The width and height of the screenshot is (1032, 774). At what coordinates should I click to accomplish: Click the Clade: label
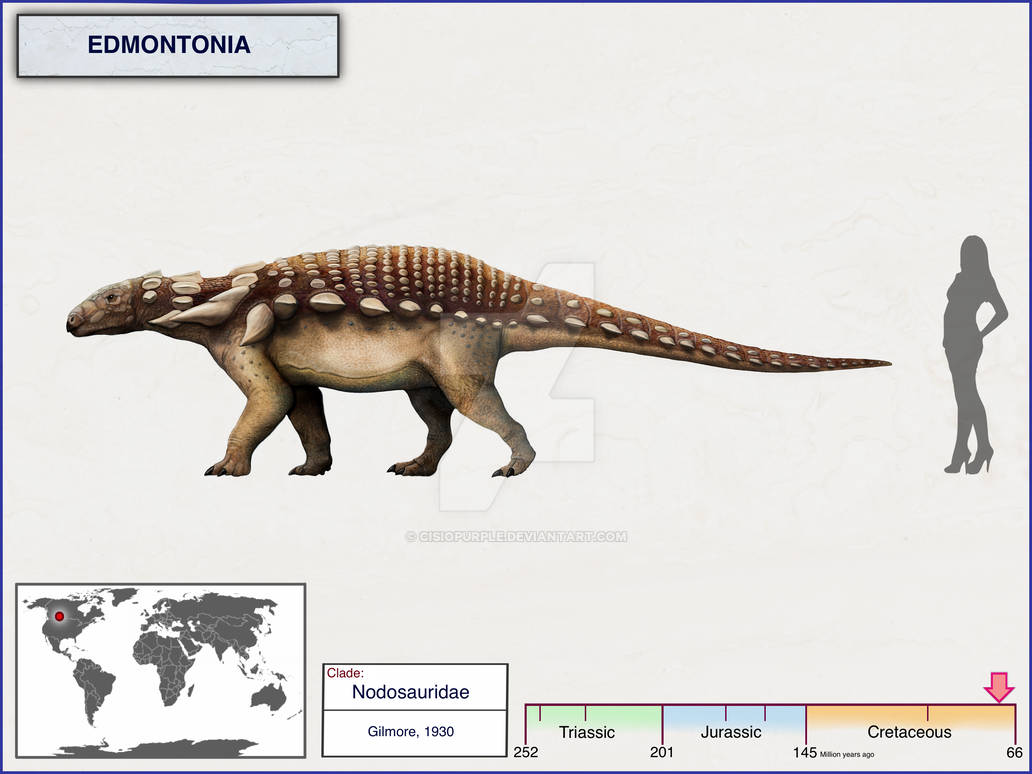(345, 673)
